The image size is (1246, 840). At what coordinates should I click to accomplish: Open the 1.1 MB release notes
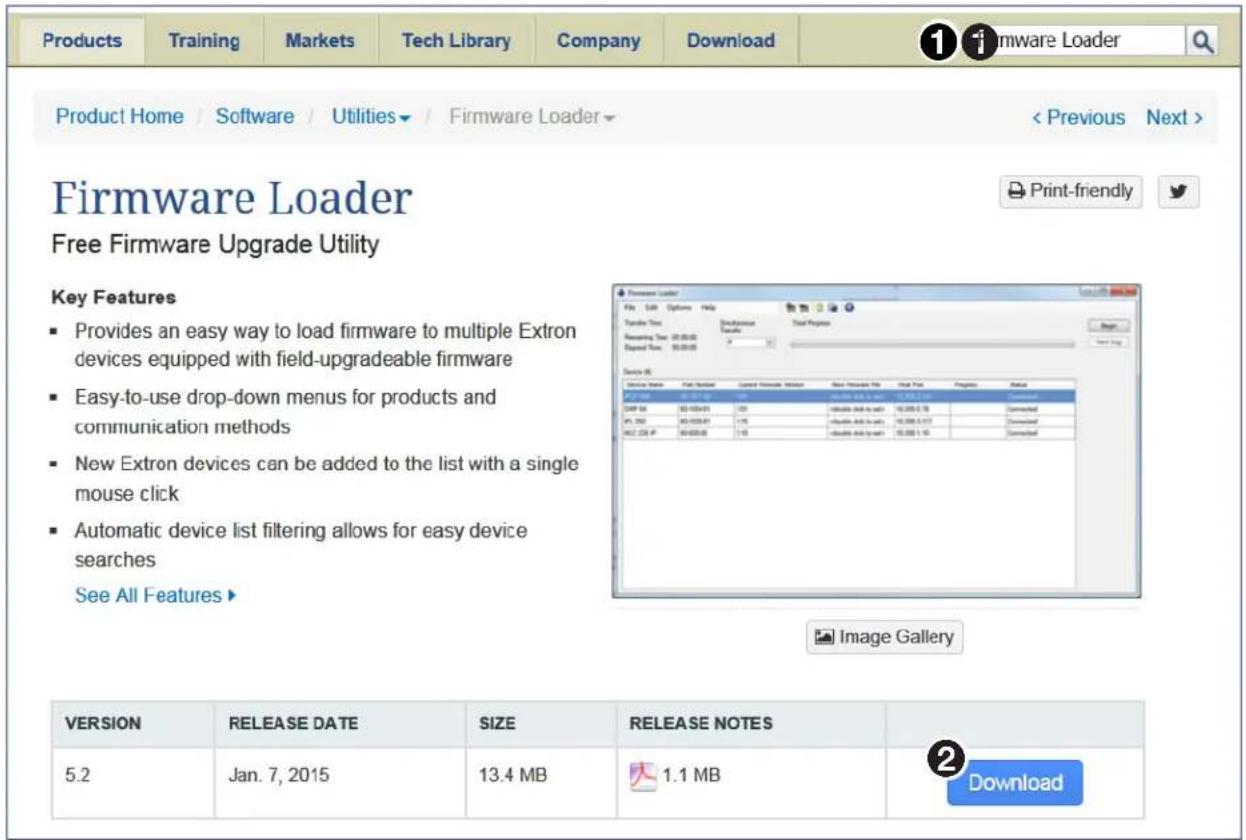click(x=691, y=775)
